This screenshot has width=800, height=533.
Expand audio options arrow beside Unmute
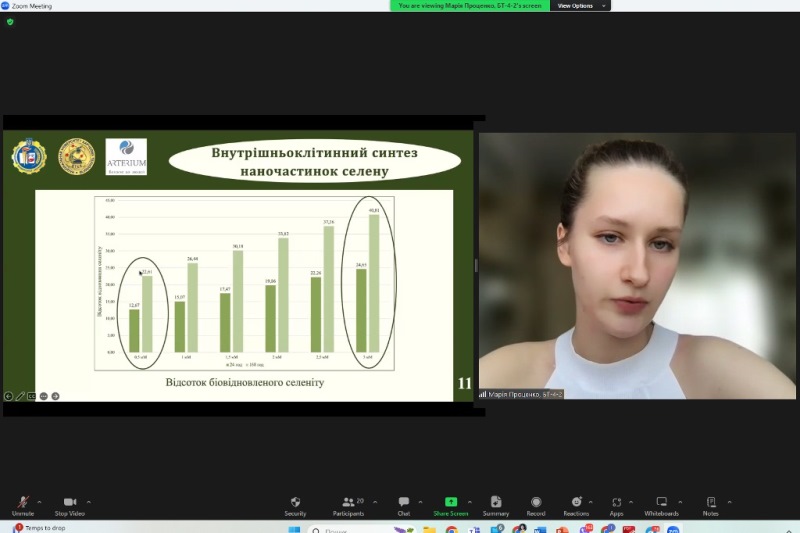pyautogui.click(x=39, y=502)
